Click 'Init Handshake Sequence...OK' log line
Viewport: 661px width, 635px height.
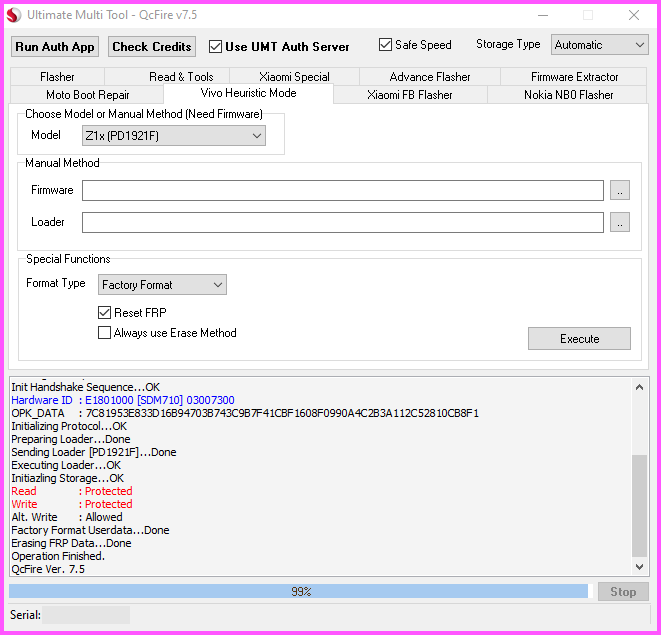pyautogui.click(x=86, y=387)
